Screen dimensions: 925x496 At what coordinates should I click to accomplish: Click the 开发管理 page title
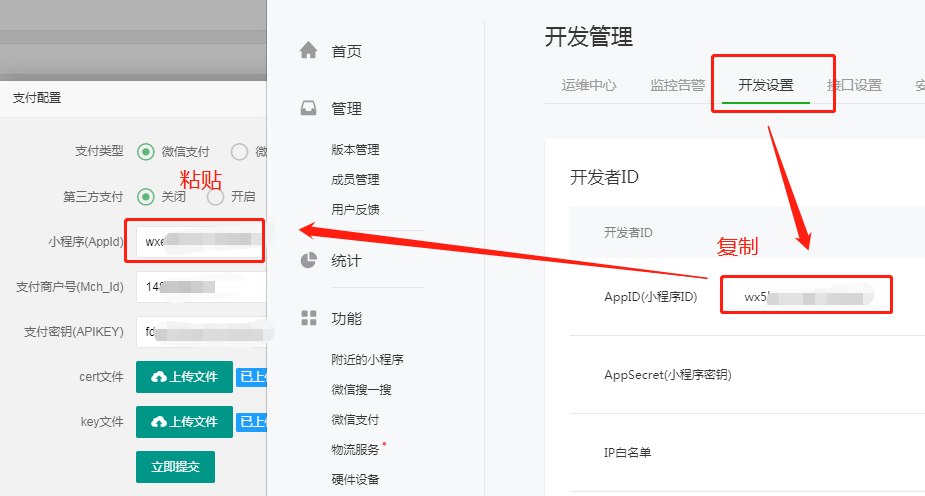pos(589,37)
